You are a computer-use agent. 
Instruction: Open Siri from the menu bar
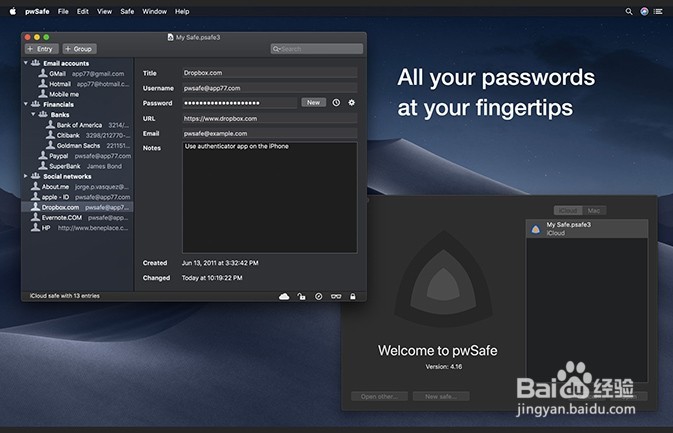point(644,12)
